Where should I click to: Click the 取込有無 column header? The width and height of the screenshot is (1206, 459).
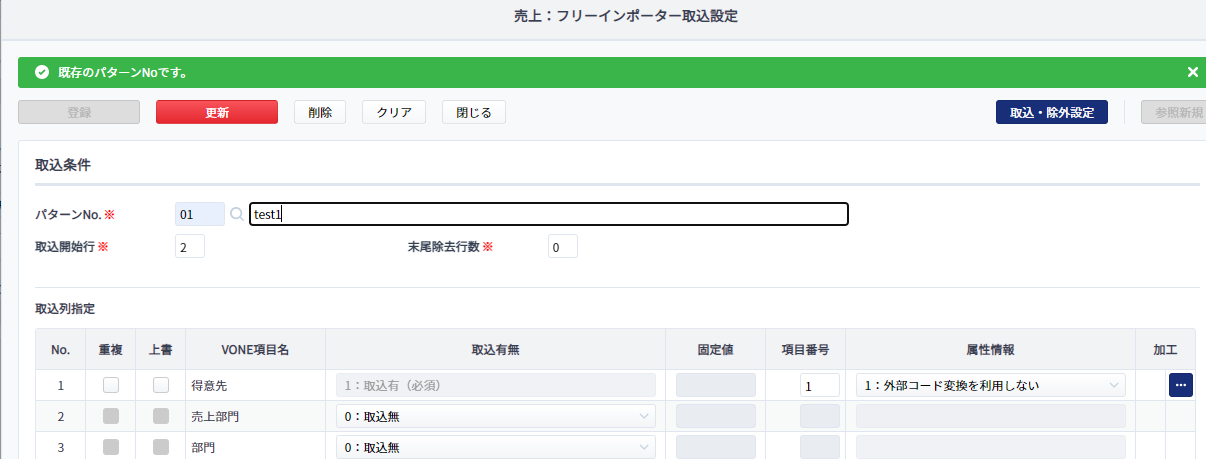[x=495, y=350]
